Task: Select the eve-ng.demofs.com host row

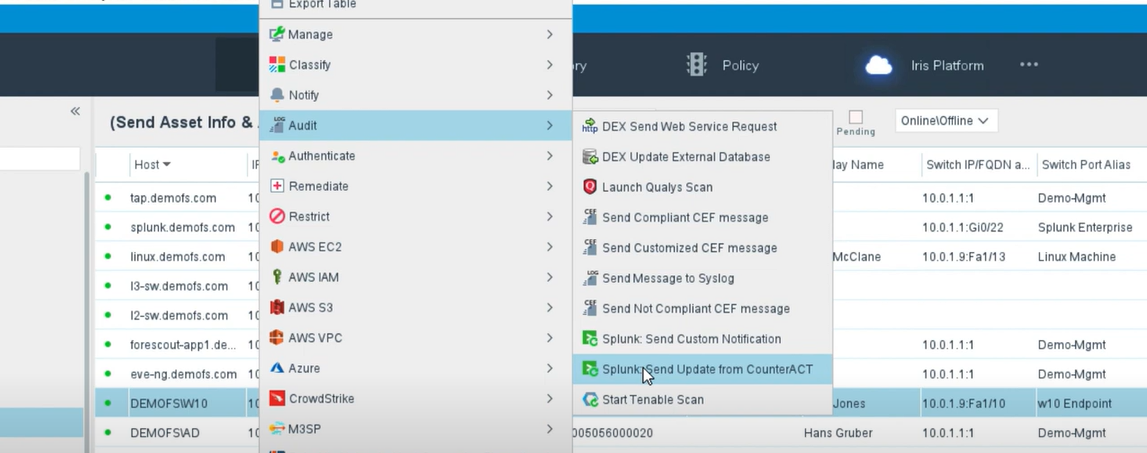Action: 184,374
